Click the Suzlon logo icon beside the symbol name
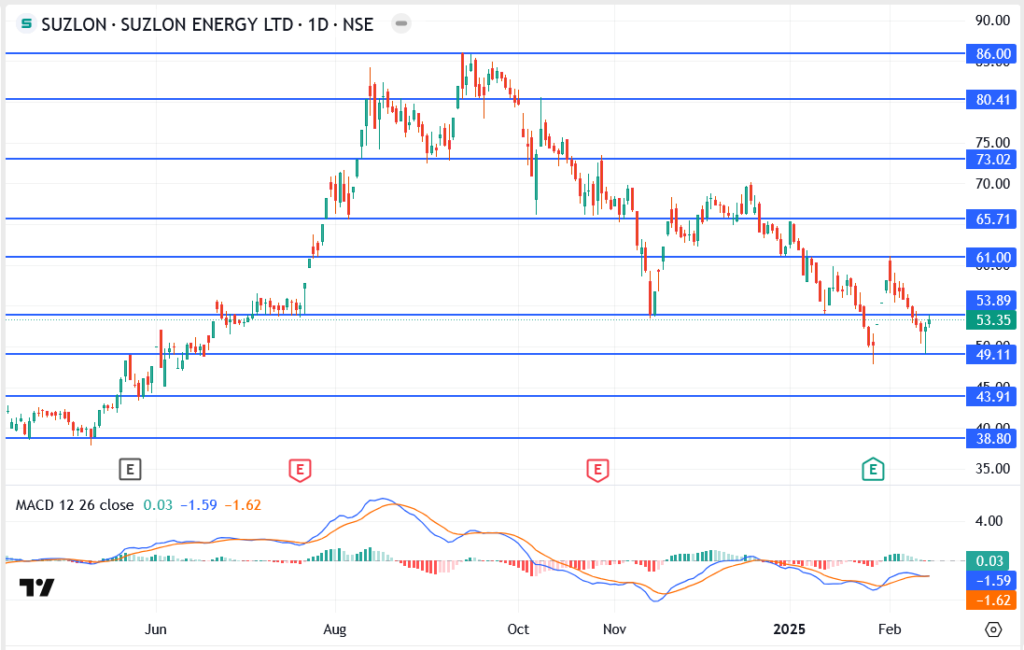This screenshot has width=1024, height=650. point(27,24)
